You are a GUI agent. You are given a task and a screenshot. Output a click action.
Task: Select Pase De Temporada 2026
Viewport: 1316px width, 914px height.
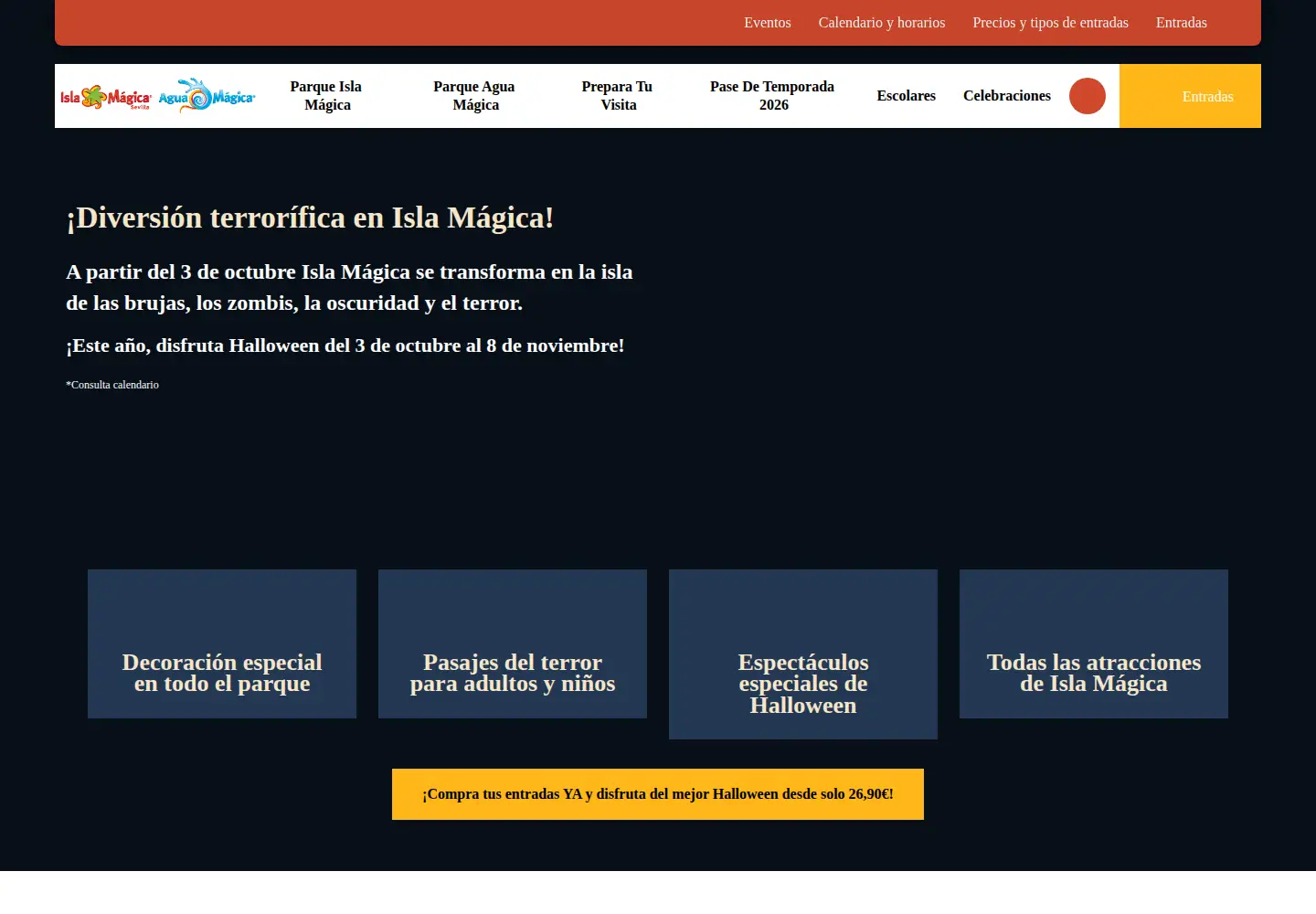click(772, 96)
